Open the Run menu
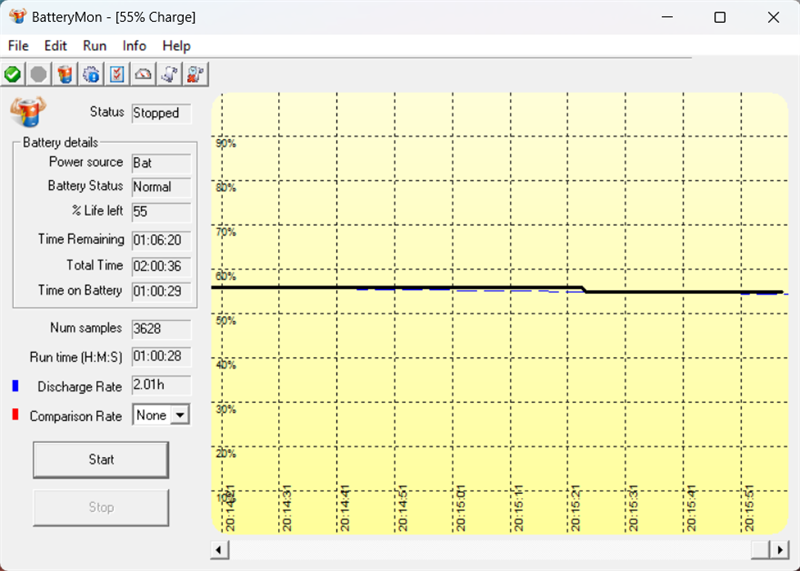The height and width of the screenshot is (571, 800). [x=95, y=46]
